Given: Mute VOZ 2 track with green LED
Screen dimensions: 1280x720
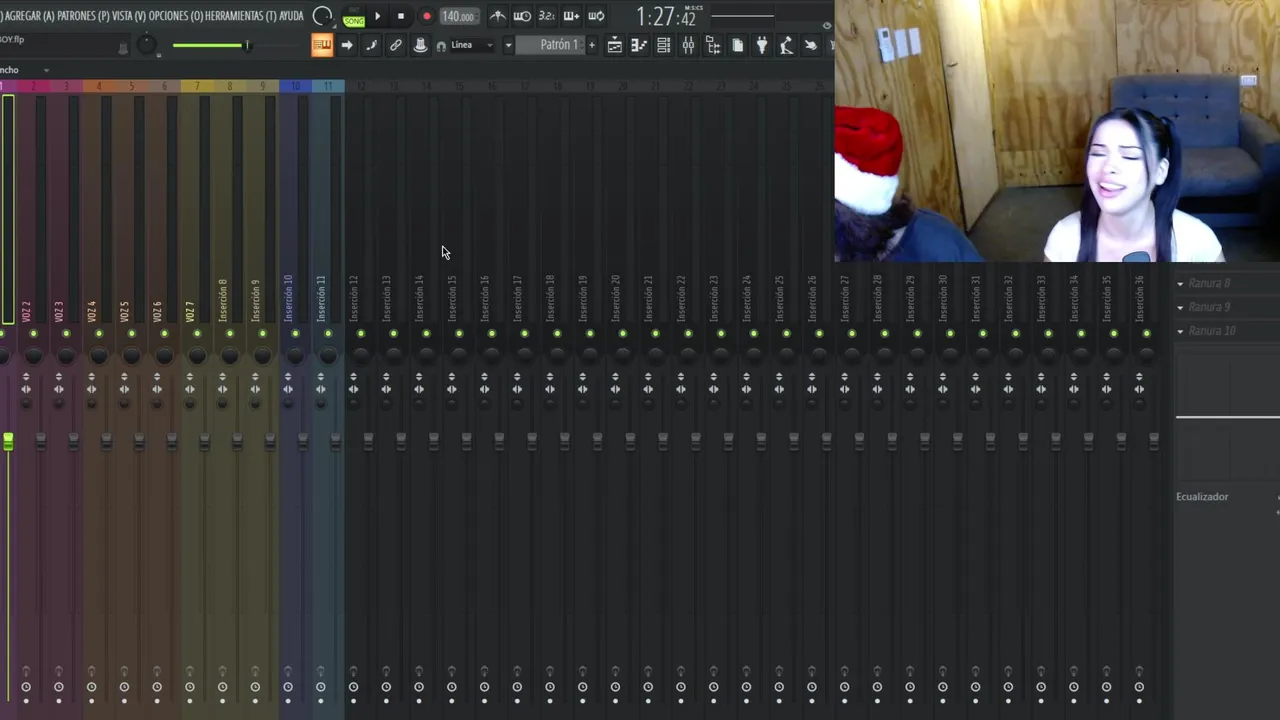Looking at the screenshot, I should (33, 334).
